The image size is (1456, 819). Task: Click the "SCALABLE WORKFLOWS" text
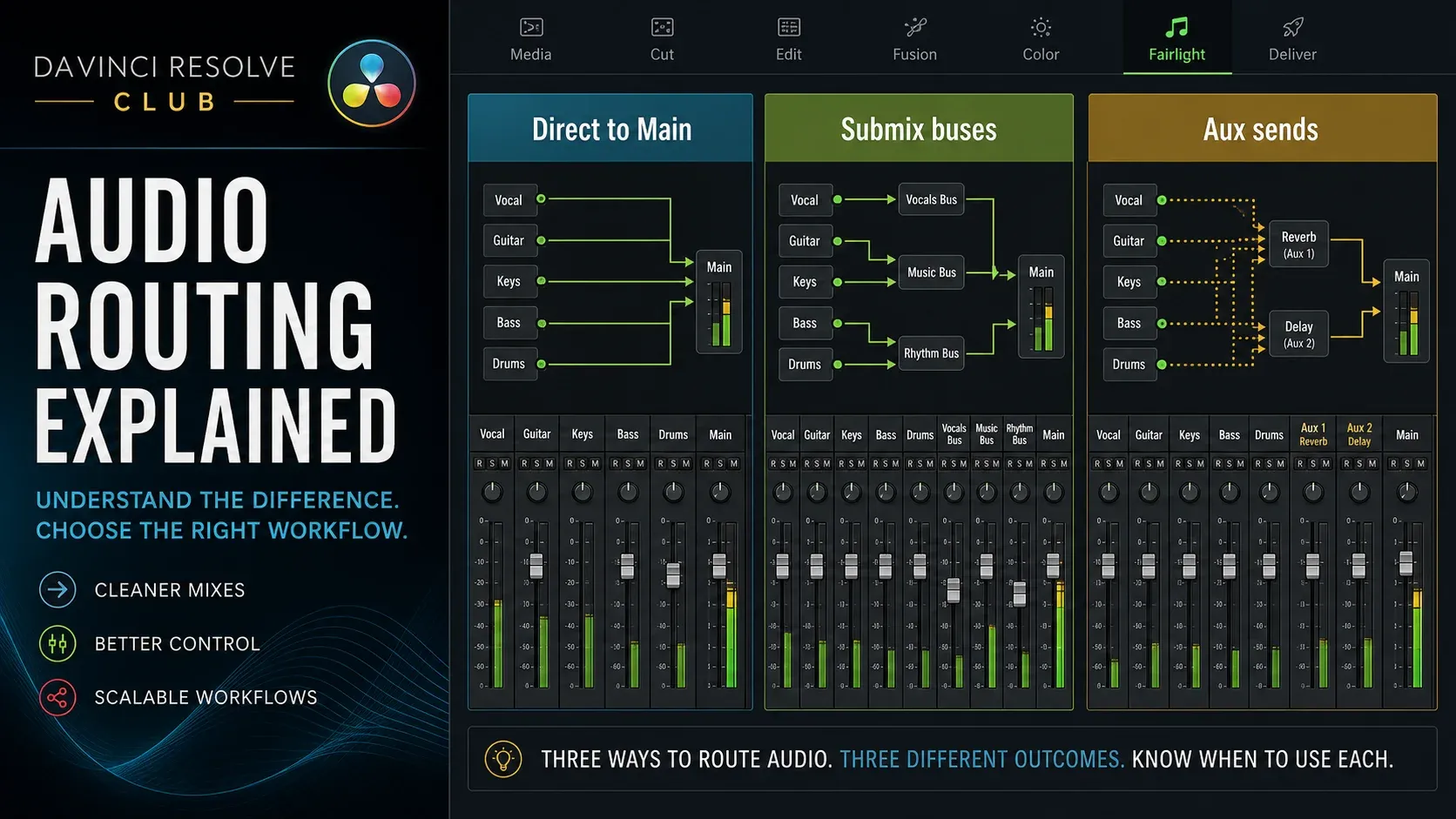point(206,697)
